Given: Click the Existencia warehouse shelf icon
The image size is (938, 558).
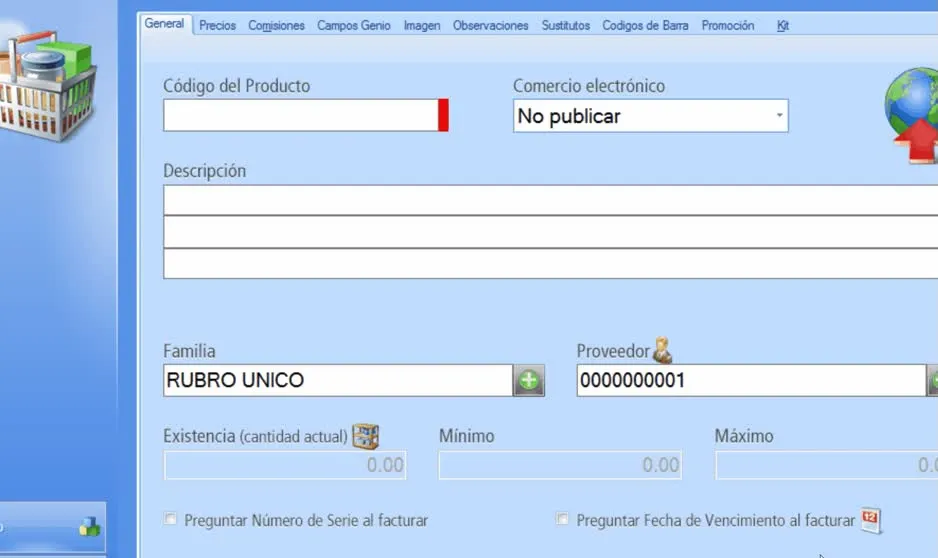Looking at the screenshot, I should point(366,436).
